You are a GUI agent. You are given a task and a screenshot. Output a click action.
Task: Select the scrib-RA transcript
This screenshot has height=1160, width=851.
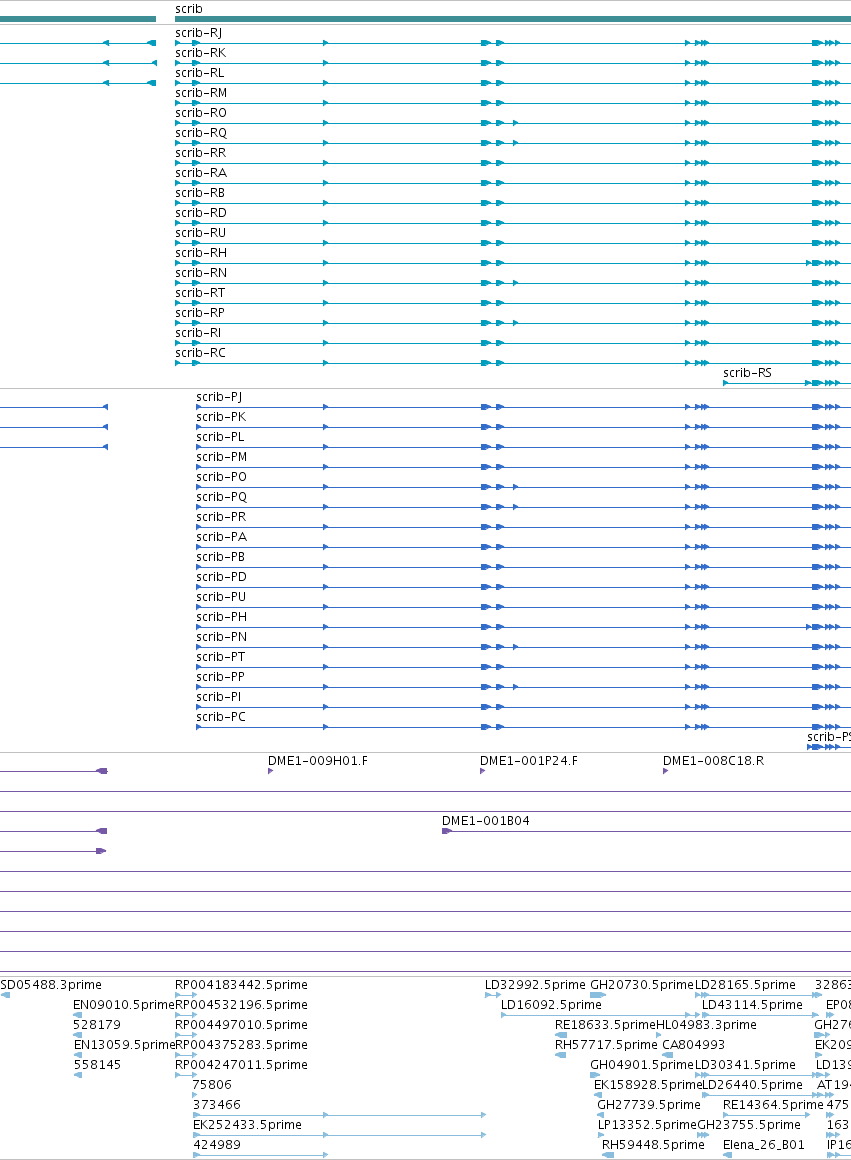(201, 172)
